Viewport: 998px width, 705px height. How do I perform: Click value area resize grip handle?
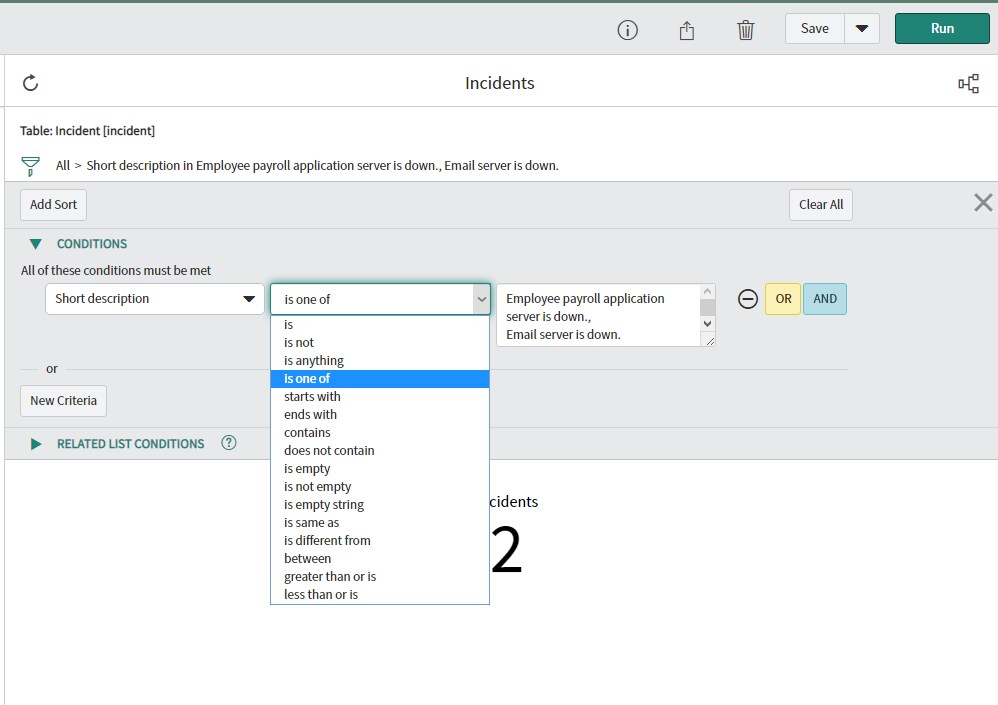point(710,342)
